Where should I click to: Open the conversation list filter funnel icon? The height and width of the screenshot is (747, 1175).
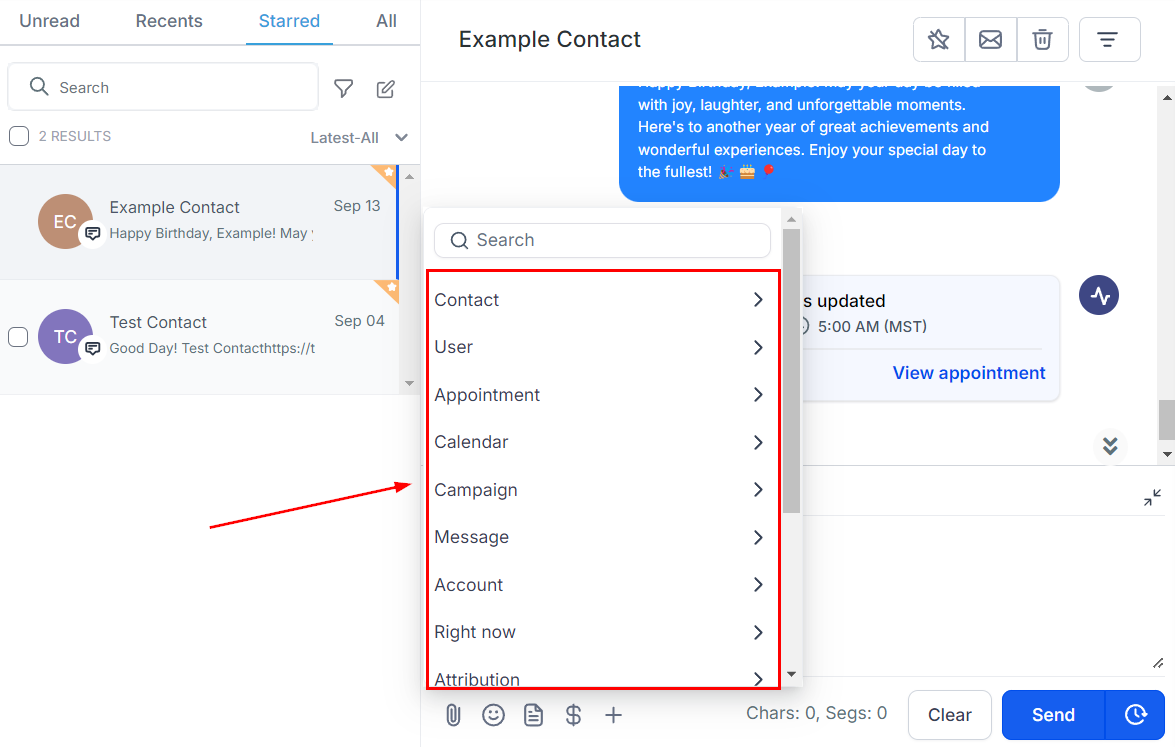click(x=344, y=89)
